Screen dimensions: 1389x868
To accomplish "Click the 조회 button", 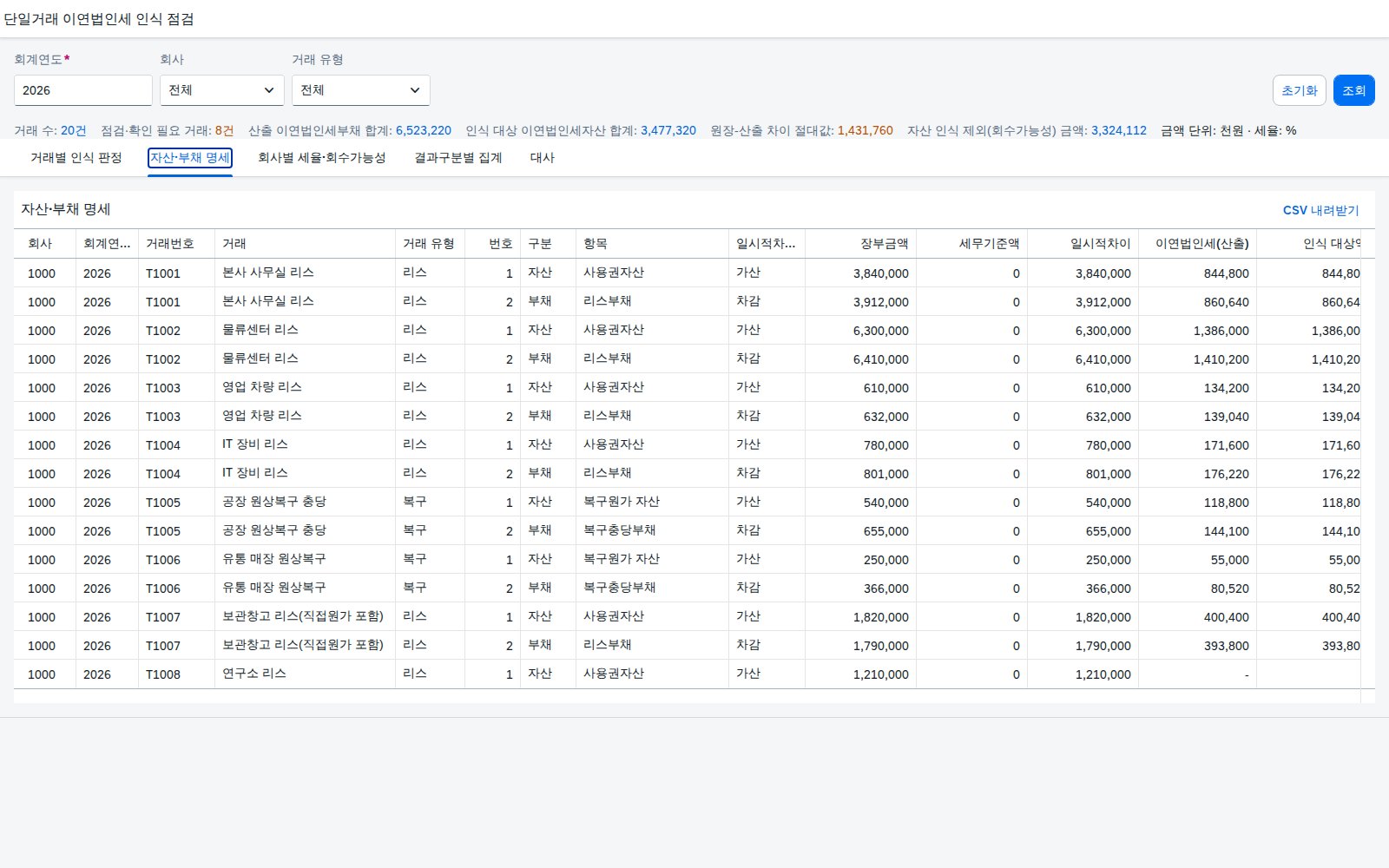I will click(x=1353, y=90).
